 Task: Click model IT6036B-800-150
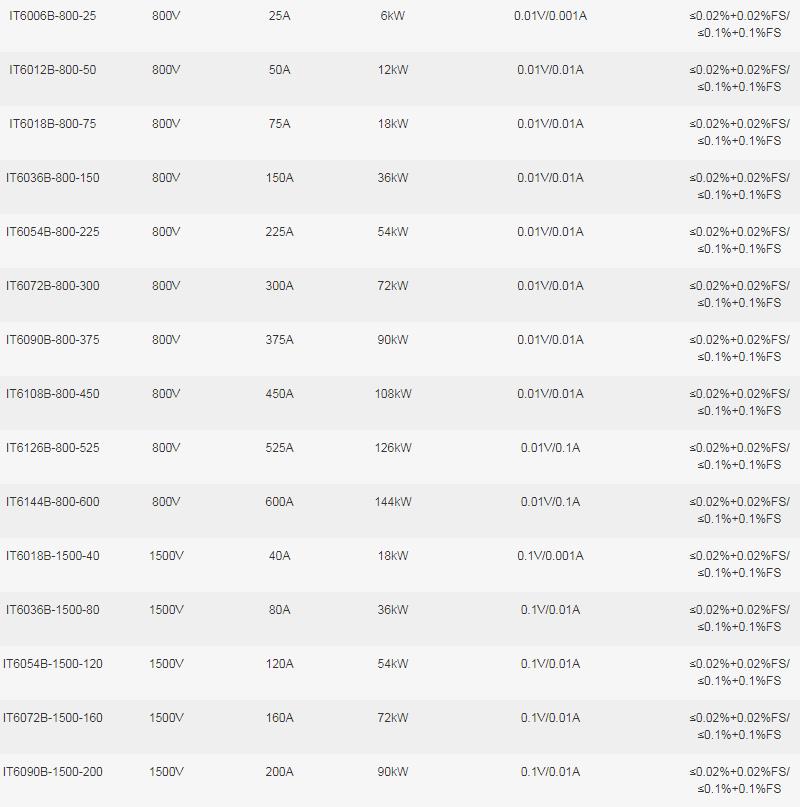pos(53,178)
